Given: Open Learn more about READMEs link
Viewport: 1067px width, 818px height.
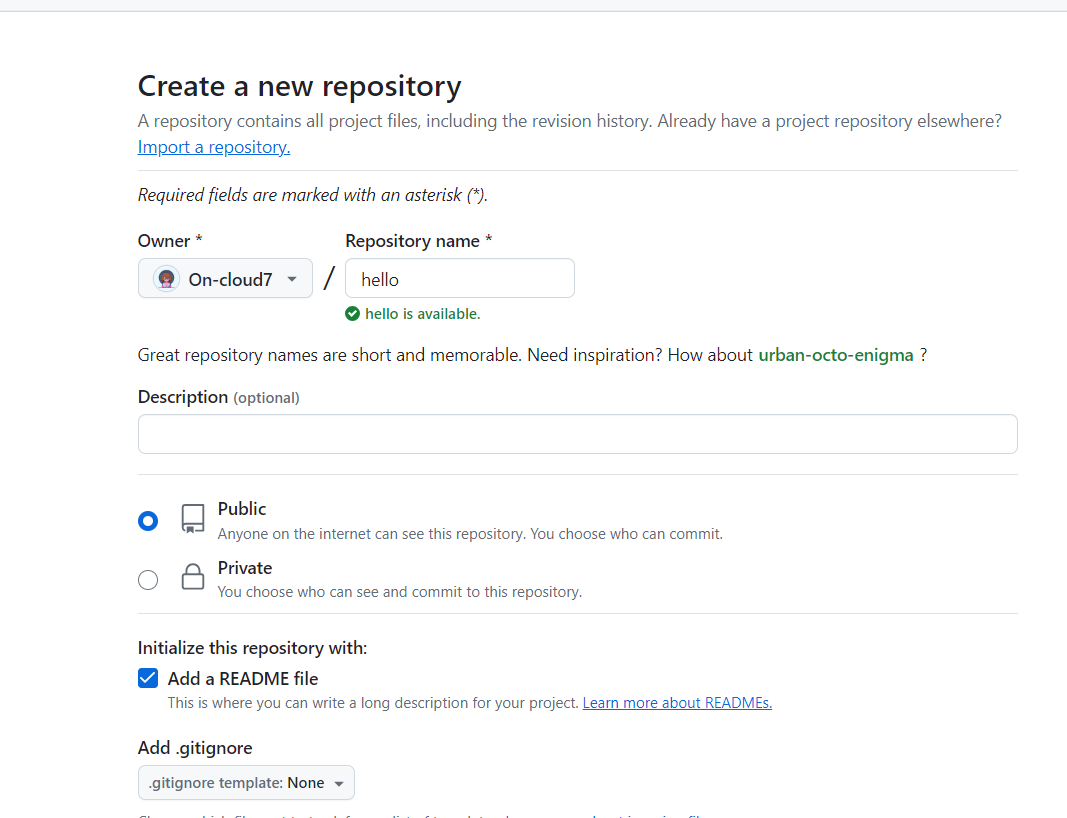Looking at the screenshot, I should [x=677, y=703].
